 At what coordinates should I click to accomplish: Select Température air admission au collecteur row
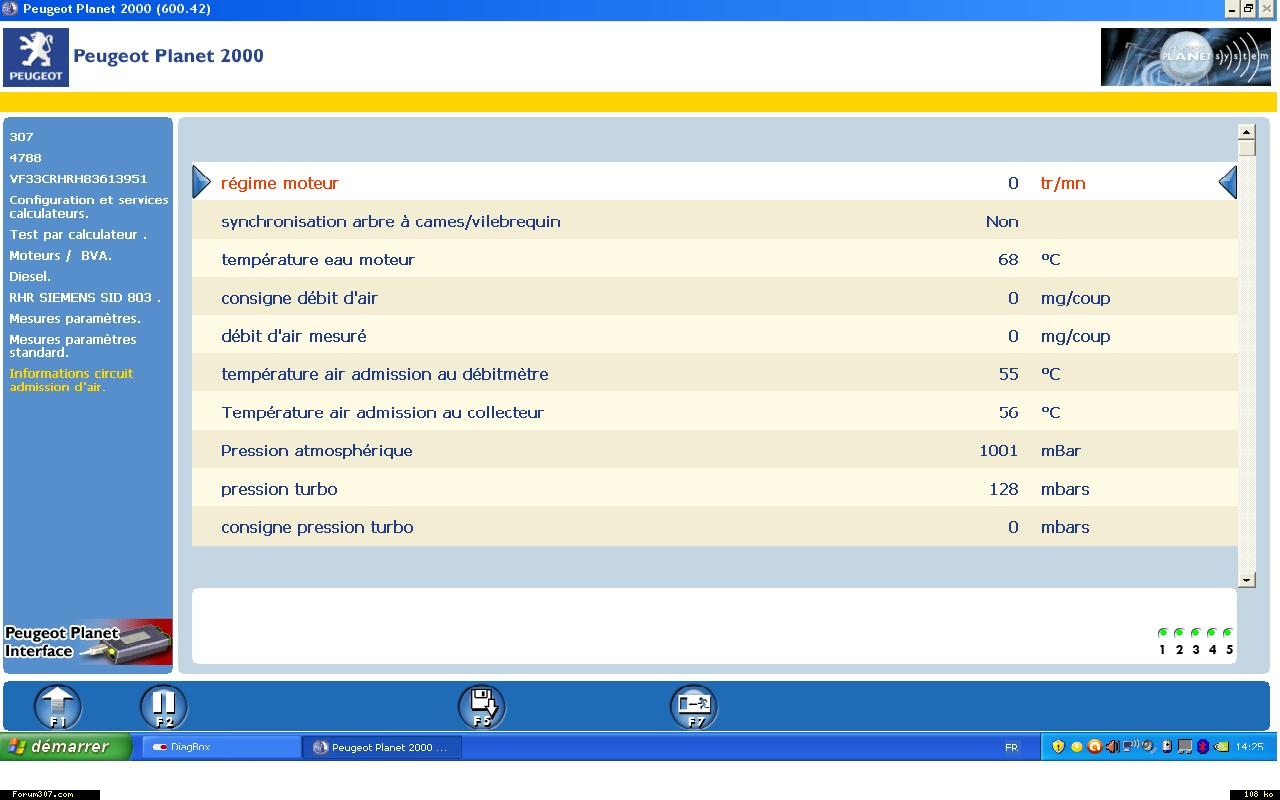[x=714, y=412]
